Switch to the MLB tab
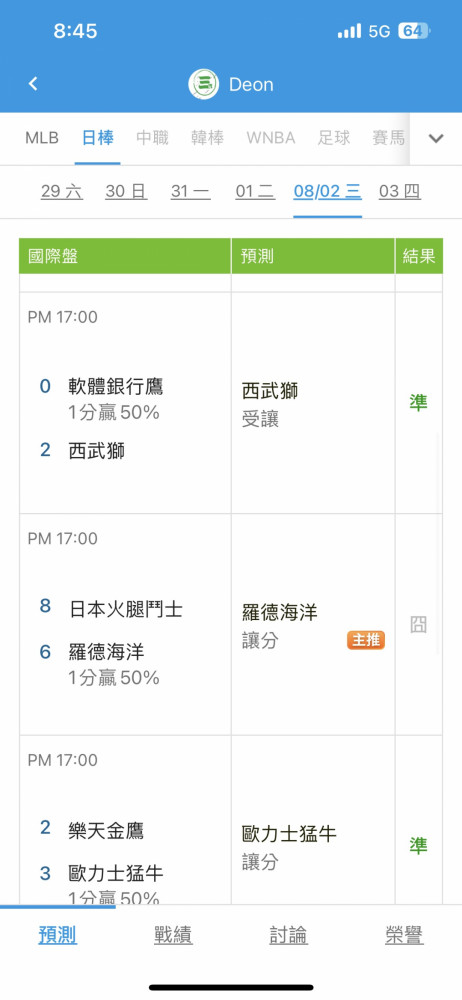Viewport: 462px width, 1000px height. pyautogui.click(x=42, y=138)
